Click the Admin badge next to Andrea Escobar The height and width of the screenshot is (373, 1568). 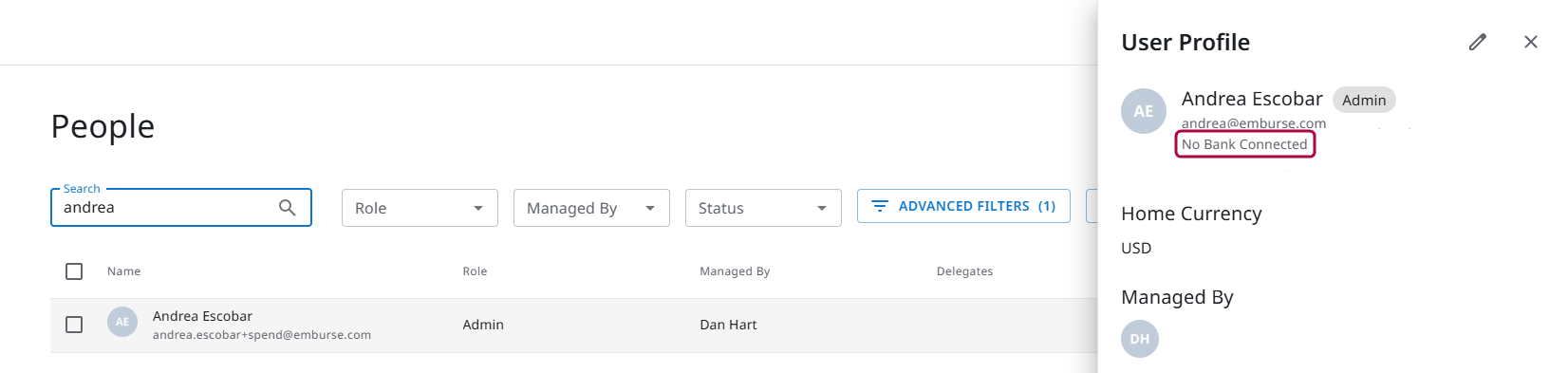coord(1364,100)
